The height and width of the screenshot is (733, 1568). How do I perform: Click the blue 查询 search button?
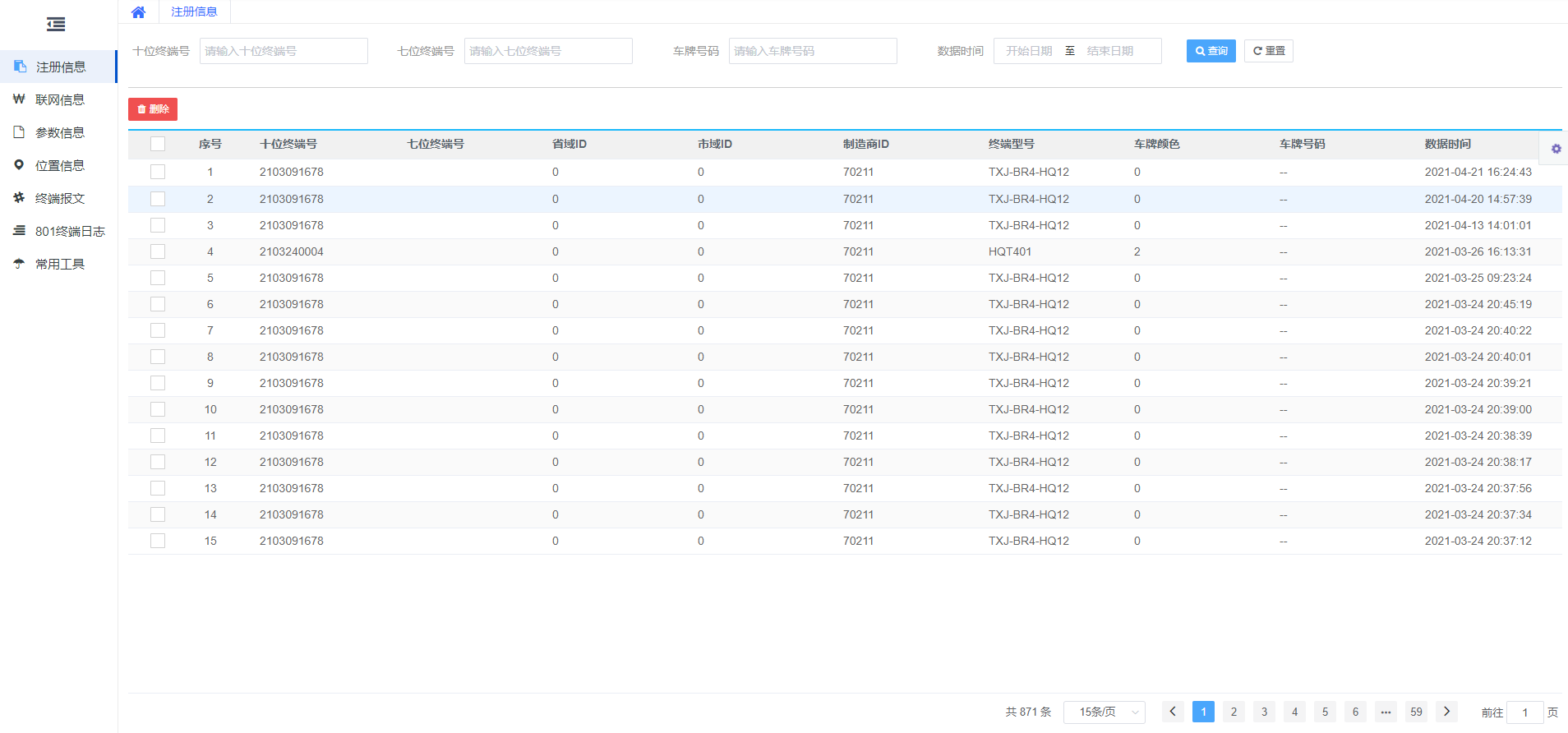click(x=1211, y=51)
